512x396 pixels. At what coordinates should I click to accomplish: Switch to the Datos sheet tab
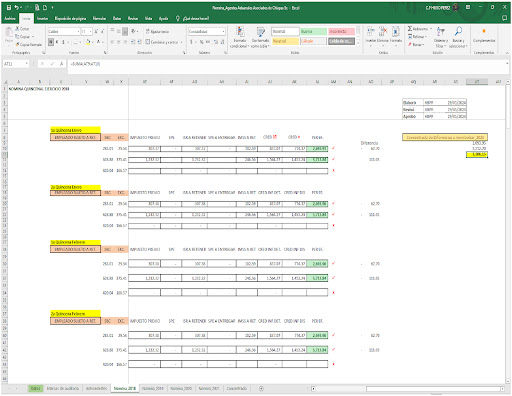pyautogui.click(x=36, y=388)
